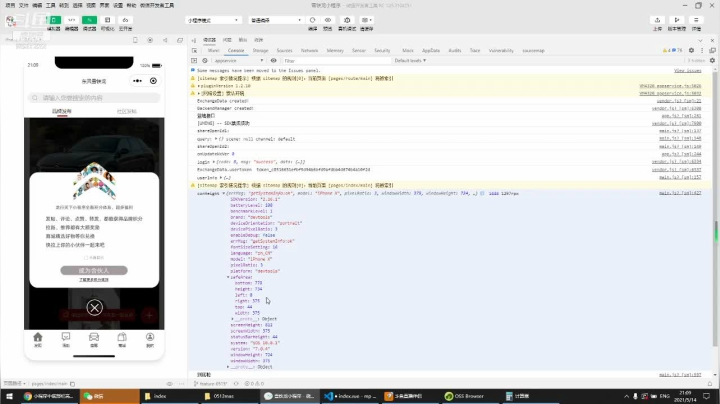Switch to the Sources tab

pyautogui.click(x=284, y=50)
